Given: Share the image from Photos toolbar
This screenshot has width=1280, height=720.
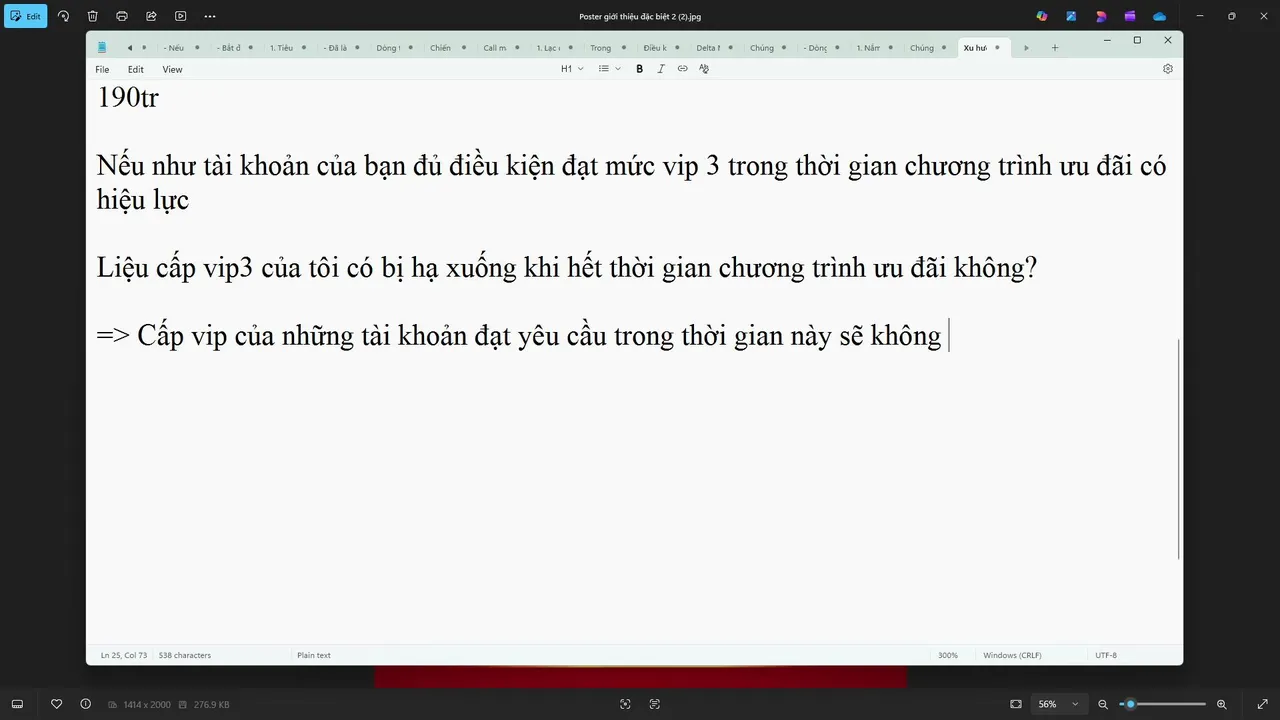Looking at the screenshot, I should (151, 16).
